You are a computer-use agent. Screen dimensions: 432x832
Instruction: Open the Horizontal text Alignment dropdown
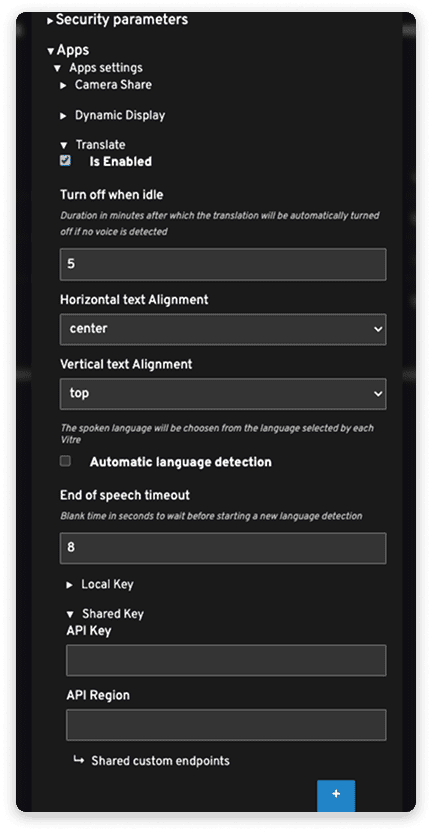pos(223,329)
